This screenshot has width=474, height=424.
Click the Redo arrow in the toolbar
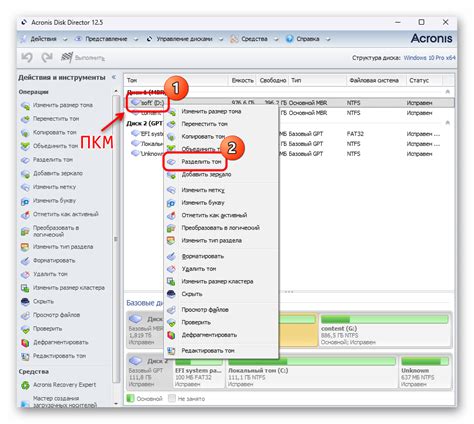[x=47, y=57]
